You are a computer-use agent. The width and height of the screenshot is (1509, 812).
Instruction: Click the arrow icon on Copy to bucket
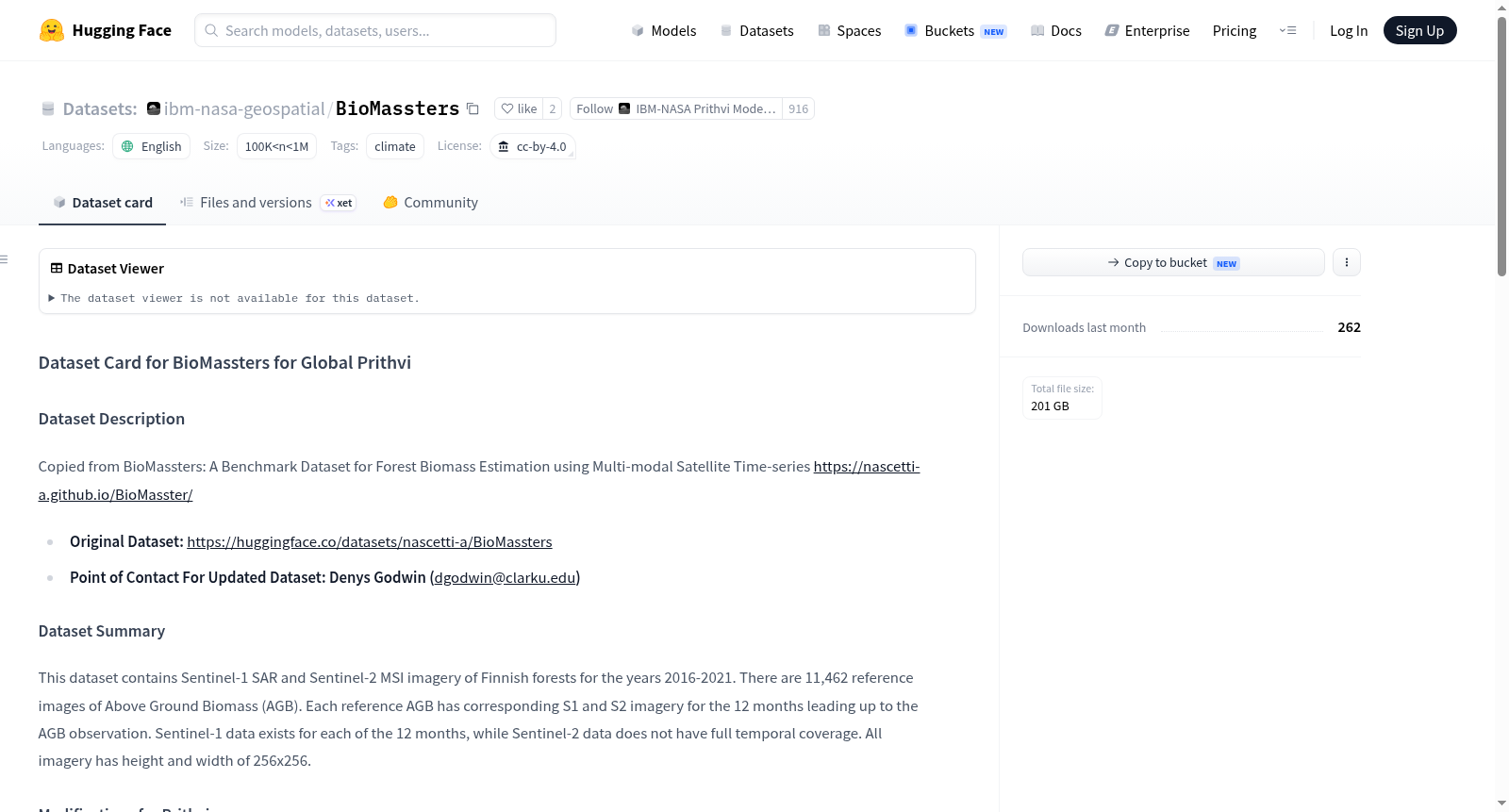[1114, 262]
